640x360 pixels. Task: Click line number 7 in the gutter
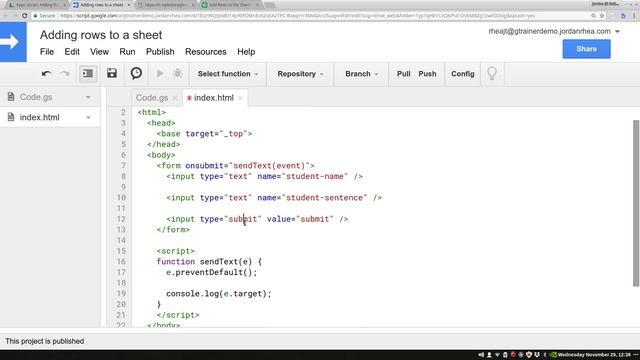click(x=123, y=166)
